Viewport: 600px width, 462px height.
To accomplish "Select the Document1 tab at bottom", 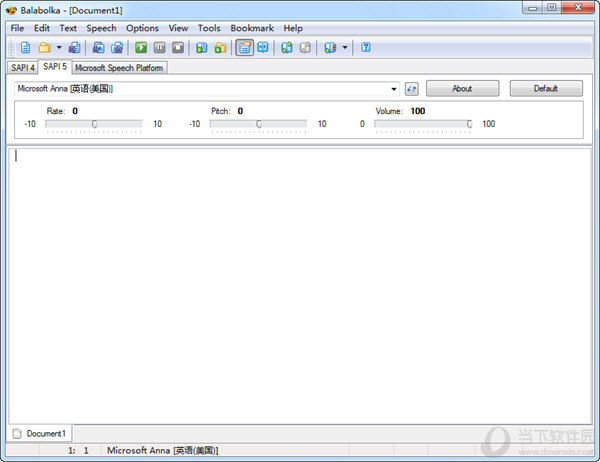I will pyautogui.click(x=40, y=434).
